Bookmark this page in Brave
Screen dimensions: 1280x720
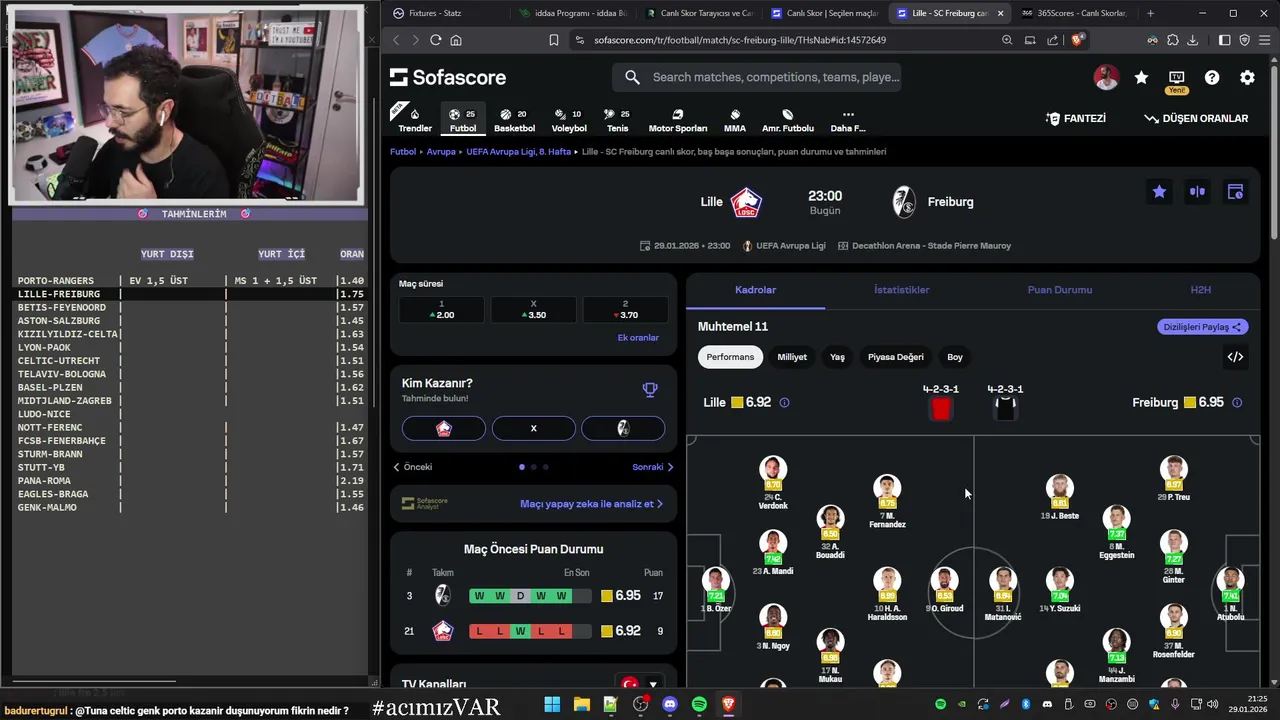(553, 40)
